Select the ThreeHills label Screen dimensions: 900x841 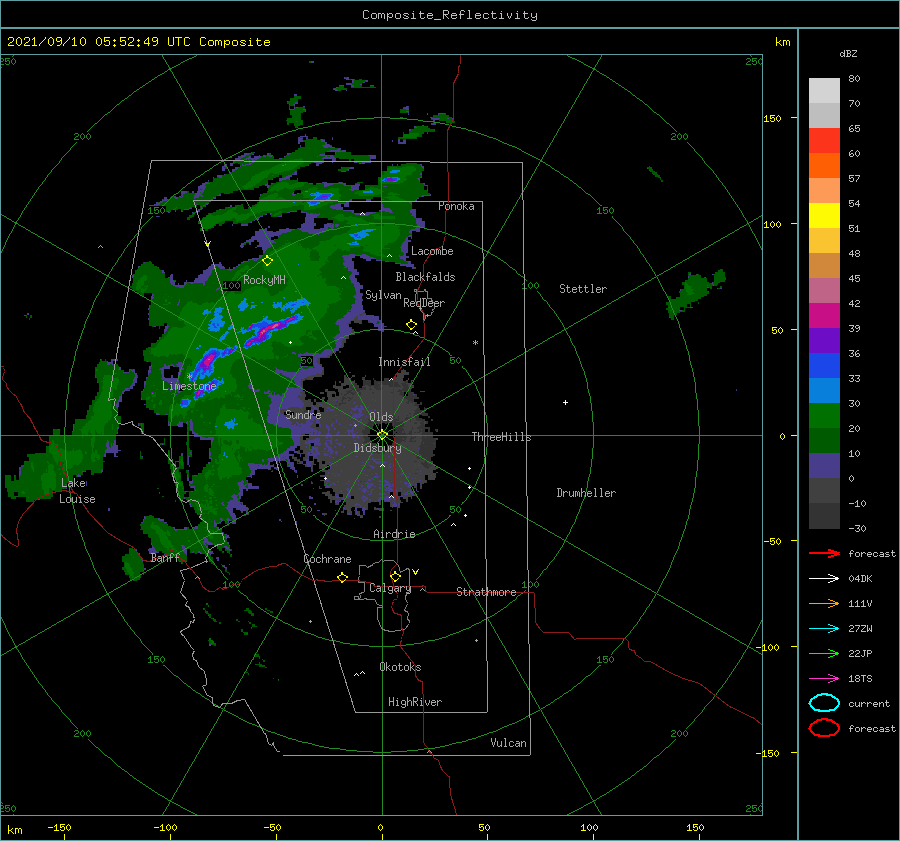click(502, 437)
